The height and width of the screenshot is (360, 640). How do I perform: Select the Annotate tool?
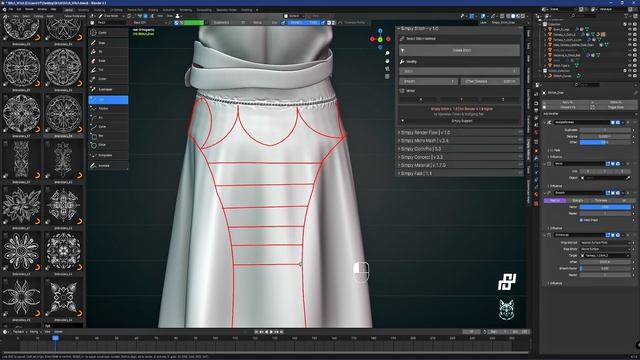pyautogui.click(x=108, y=166)
